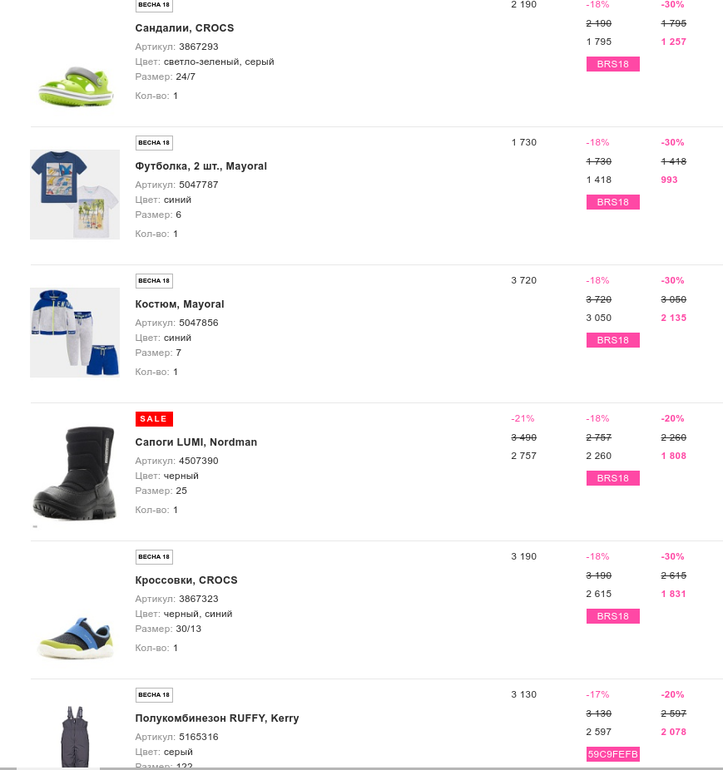
Task: Open "Полукомбинезон RUFFY, Kerry" product link
Action: pos(217,718)
